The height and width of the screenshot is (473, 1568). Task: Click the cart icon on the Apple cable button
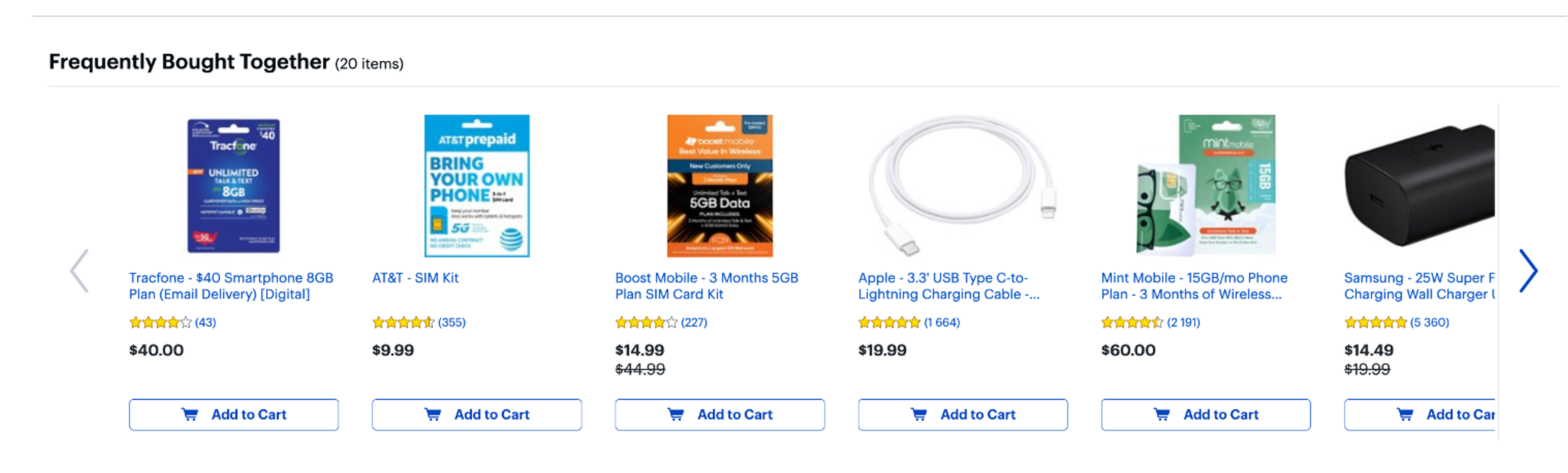click(x=919, y=415)
